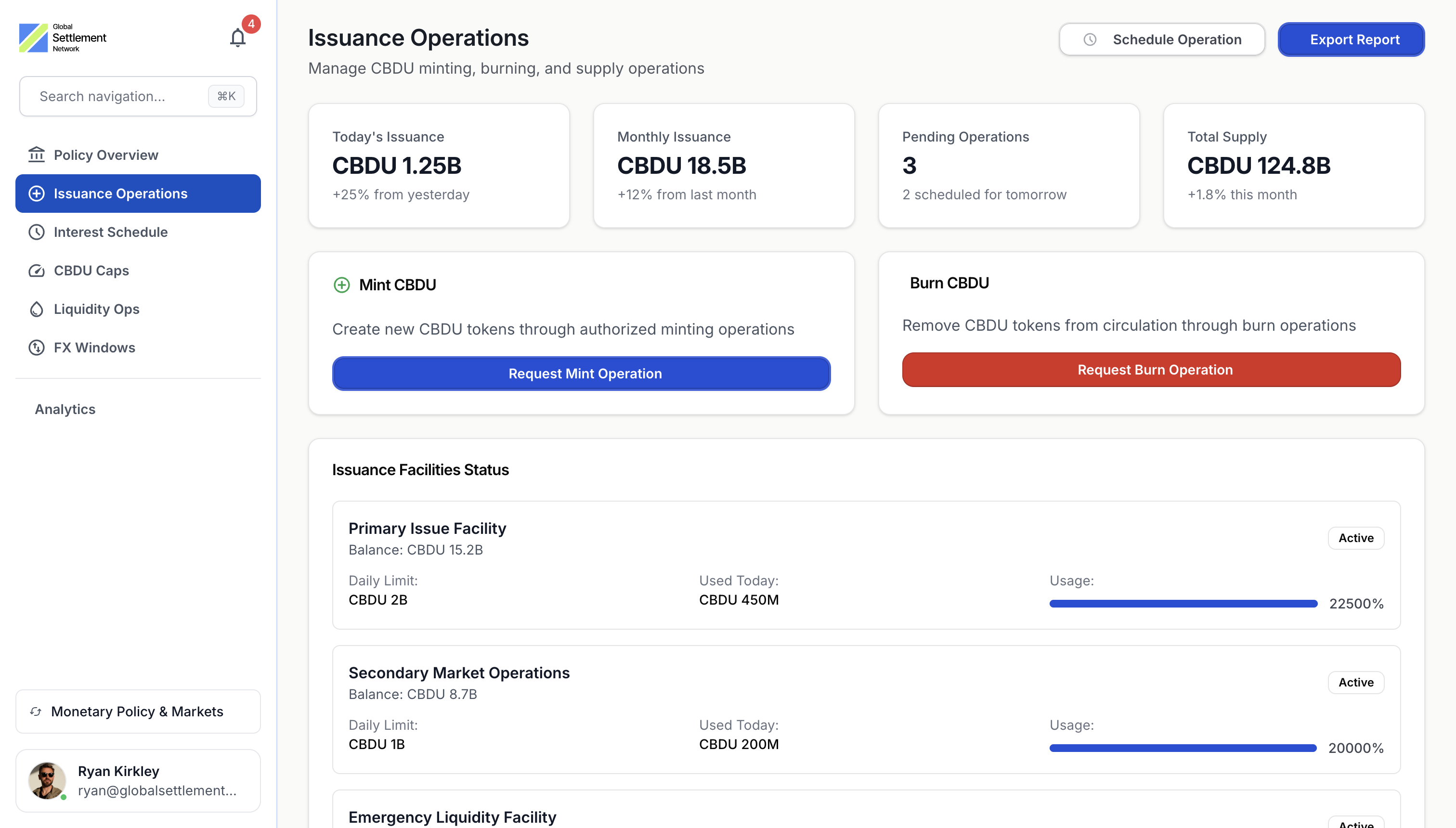
Task: Click the Request Burn Operation button
Action: pyautogui.click(x=1151, y=370)
